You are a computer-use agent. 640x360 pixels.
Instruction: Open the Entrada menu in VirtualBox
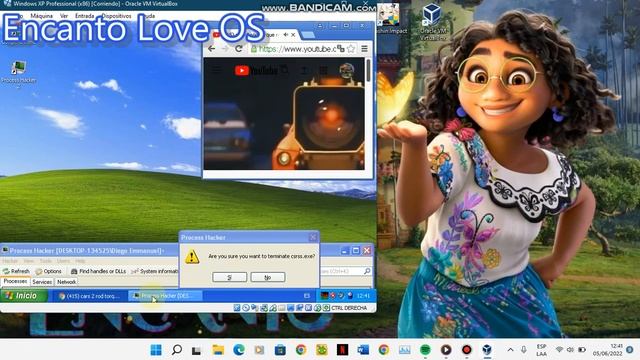pos(84,16)
